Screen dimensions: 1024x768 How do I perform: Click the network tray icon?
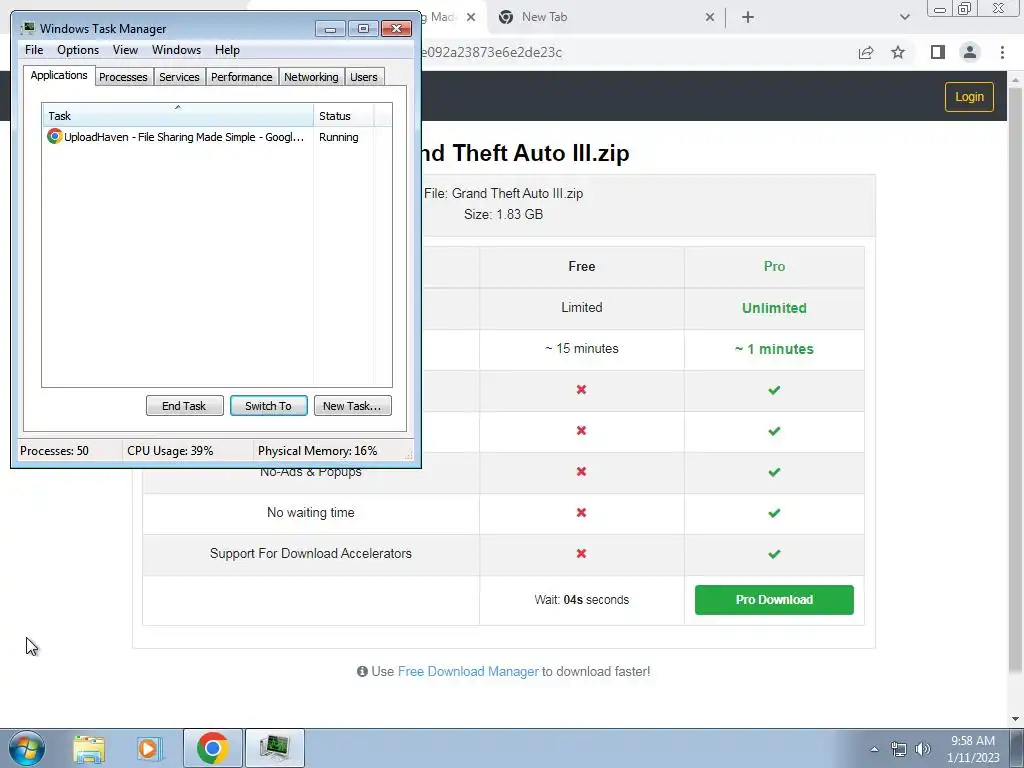pyautogui.click(x=899, y=749)
